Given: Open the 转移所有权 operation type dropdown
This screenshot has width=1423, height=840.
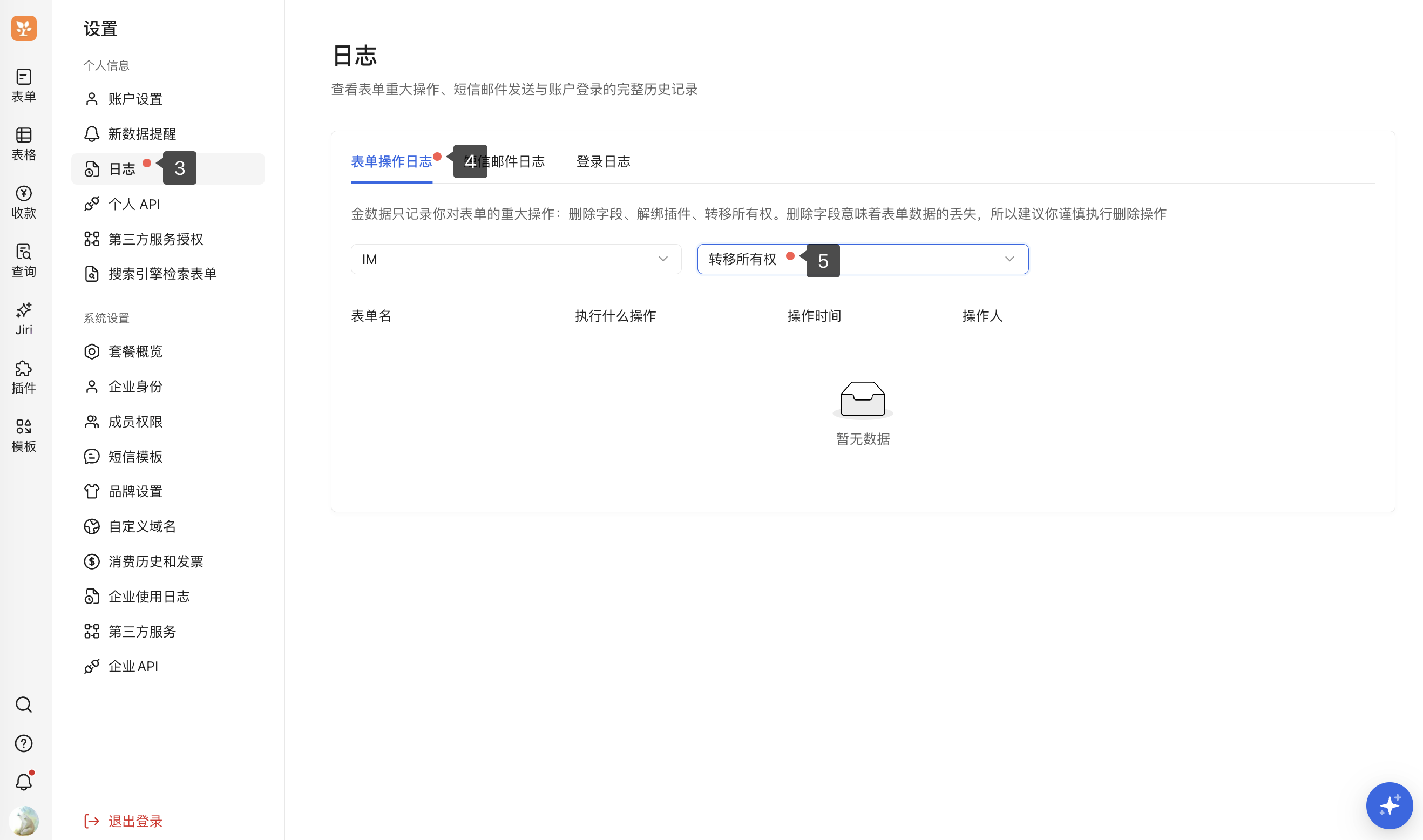Looking at the screenshot, I should 863,259.
